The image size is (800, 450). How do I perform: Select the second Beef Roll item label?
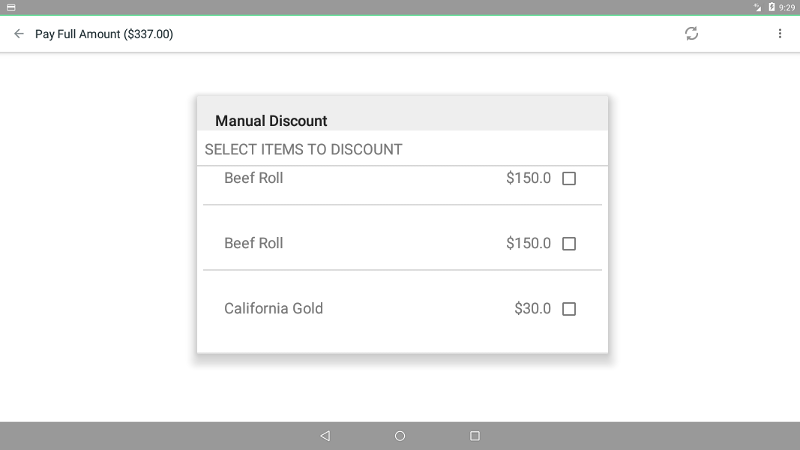(x=254, y=243)
